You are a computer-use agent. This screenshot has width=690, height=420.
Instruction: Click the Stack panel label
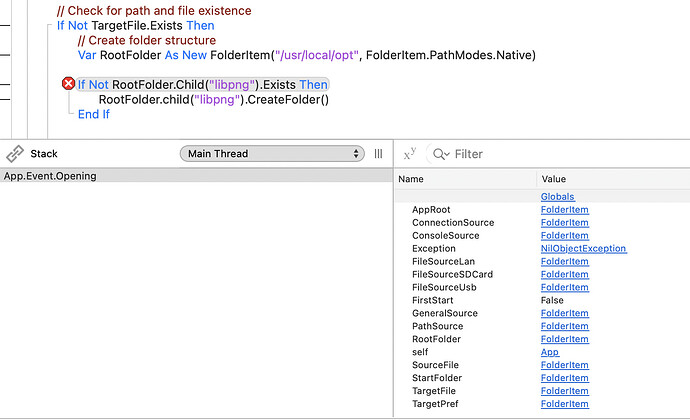click(44, 154)
